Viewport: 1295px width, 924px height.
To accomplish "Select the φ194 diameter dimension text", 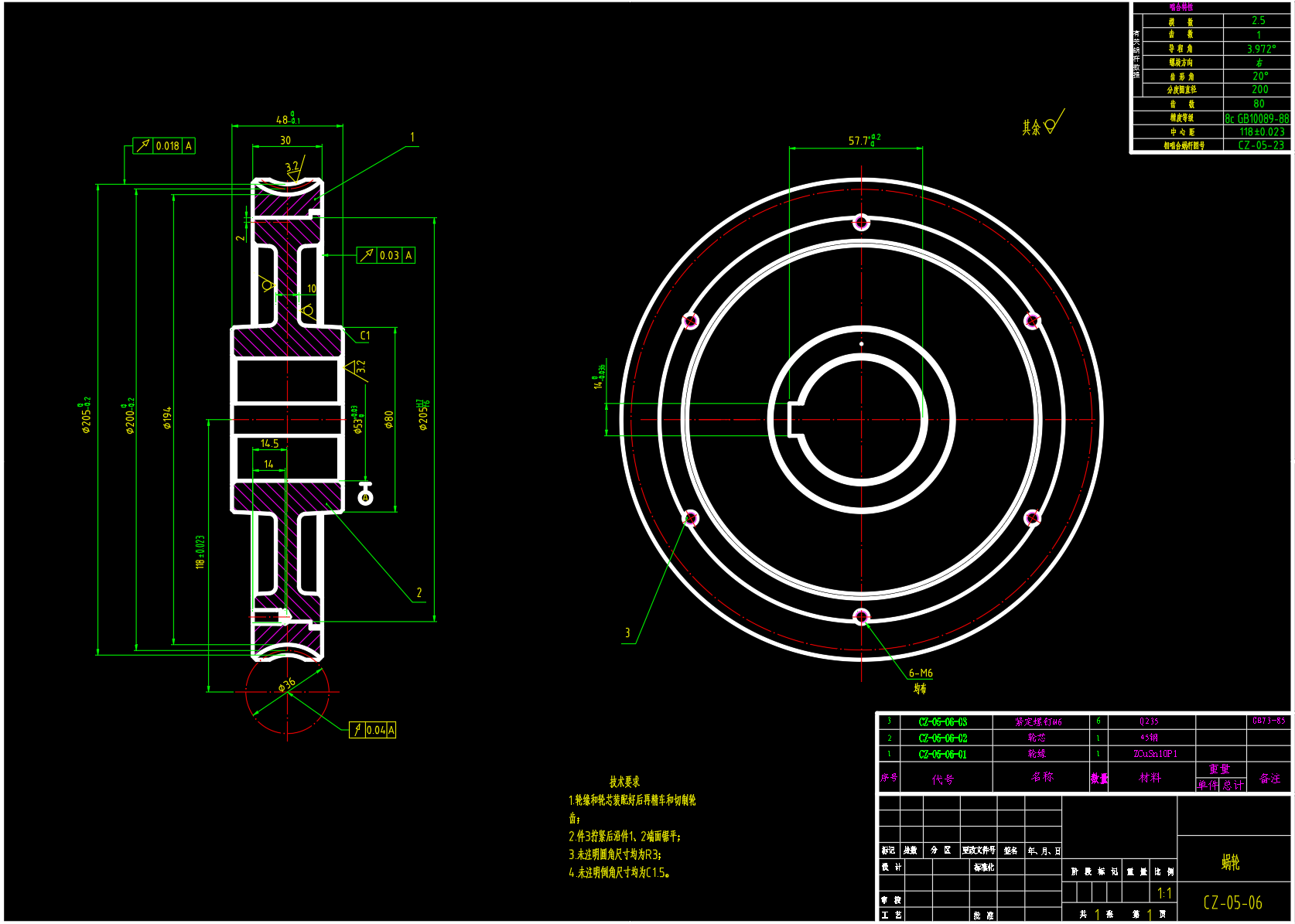I will pyautogui.click(x=167, y=418).
